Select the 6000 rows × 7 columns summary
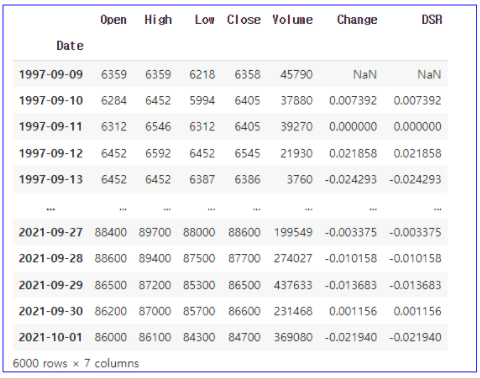 coord(76,363)
